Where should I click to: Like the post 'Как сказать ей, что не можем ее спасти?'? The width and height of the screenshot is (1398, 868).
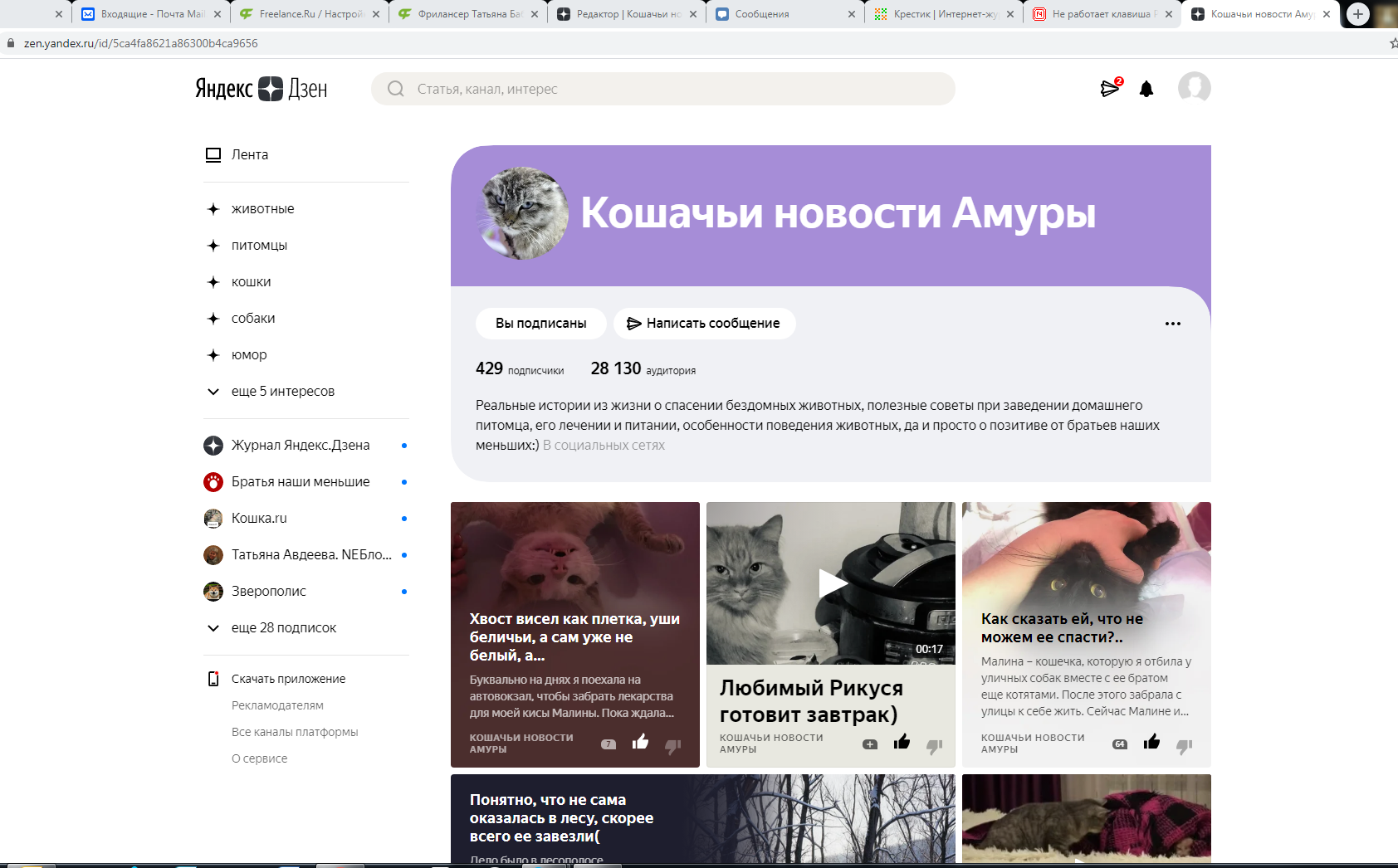[x=1151, y=744]
